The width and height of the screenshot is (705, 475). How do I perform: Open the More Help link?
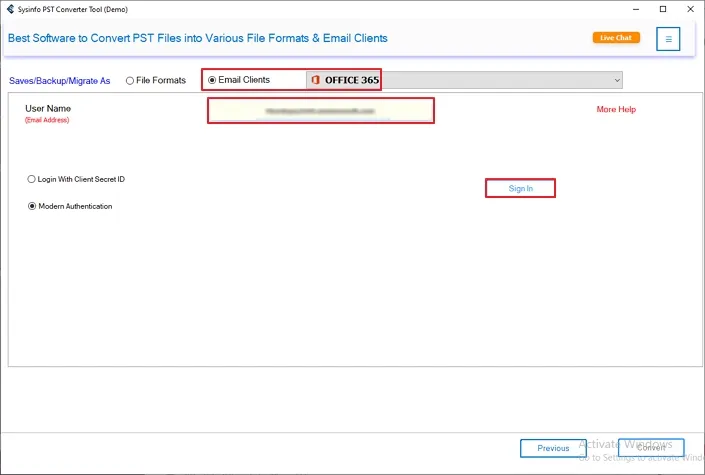(616, 109)
